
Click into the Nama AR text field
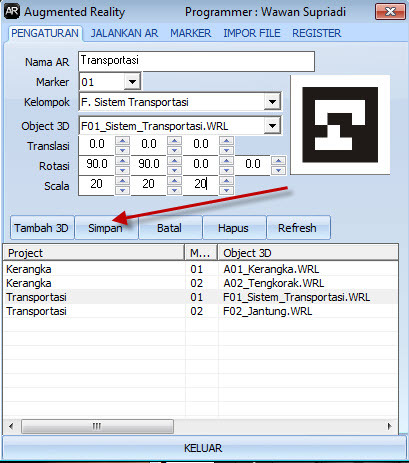(196, 61)
